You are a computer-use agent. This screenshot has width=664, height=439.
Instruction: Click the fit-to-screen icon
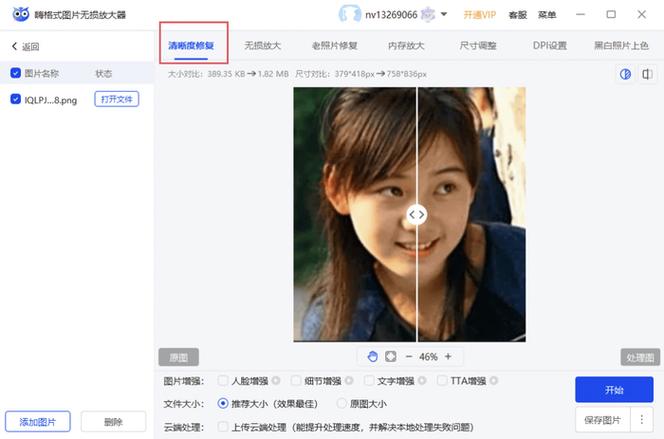390,356
